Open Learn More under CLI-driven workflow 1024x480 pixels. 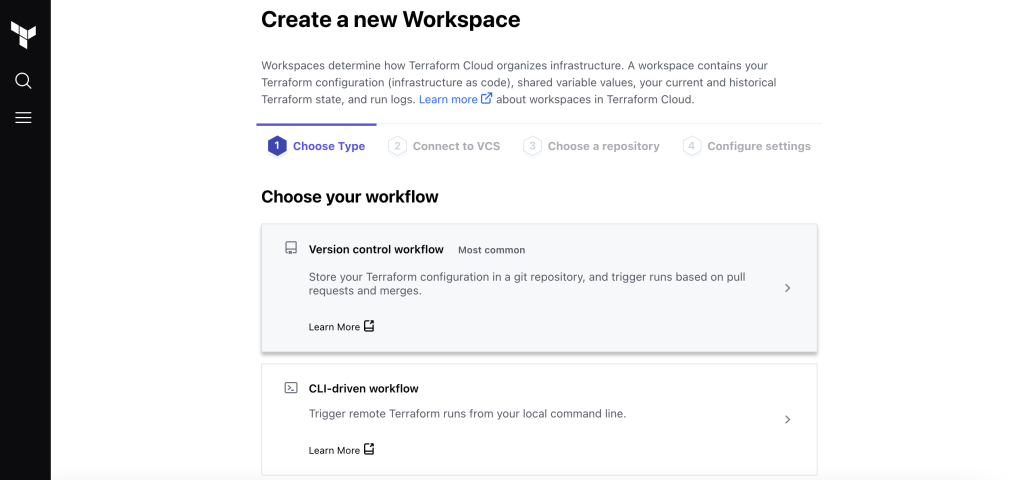334,450
